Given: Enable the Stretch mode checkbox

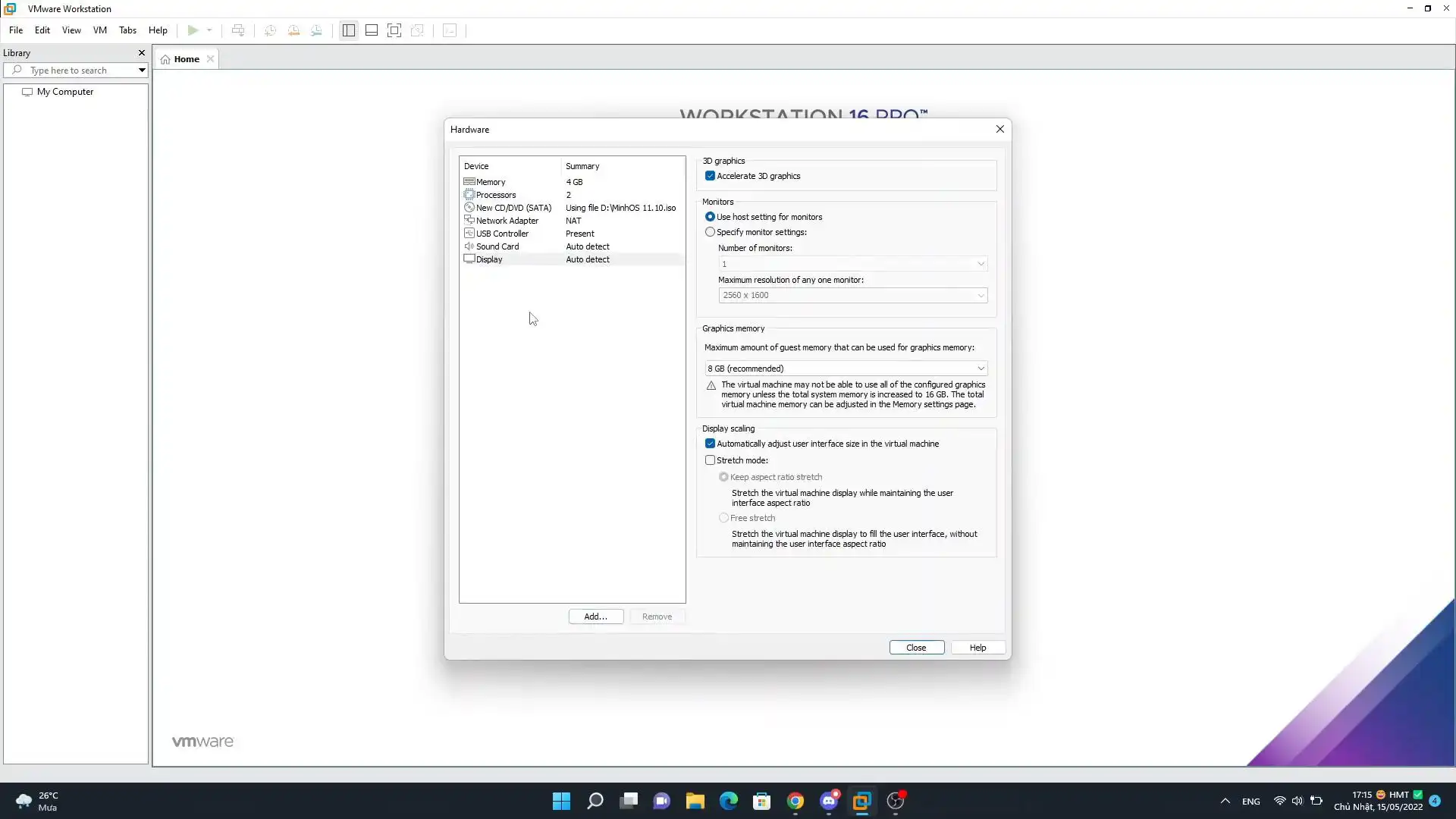Looking at the screenshot, I should click(710, 460).
